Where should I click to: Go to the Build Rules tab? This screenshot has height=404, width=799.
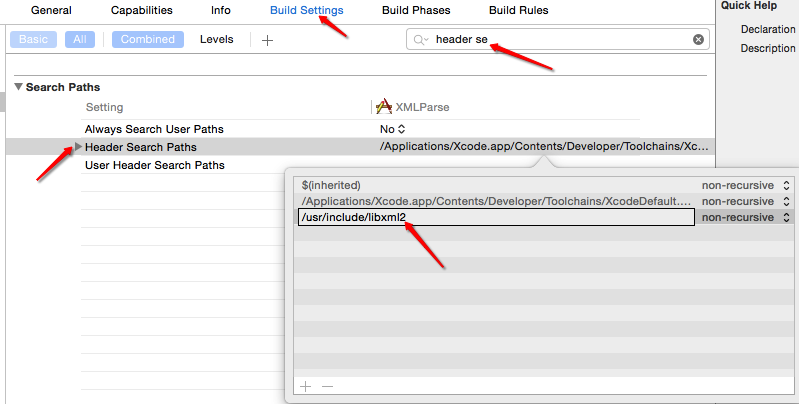519,10
